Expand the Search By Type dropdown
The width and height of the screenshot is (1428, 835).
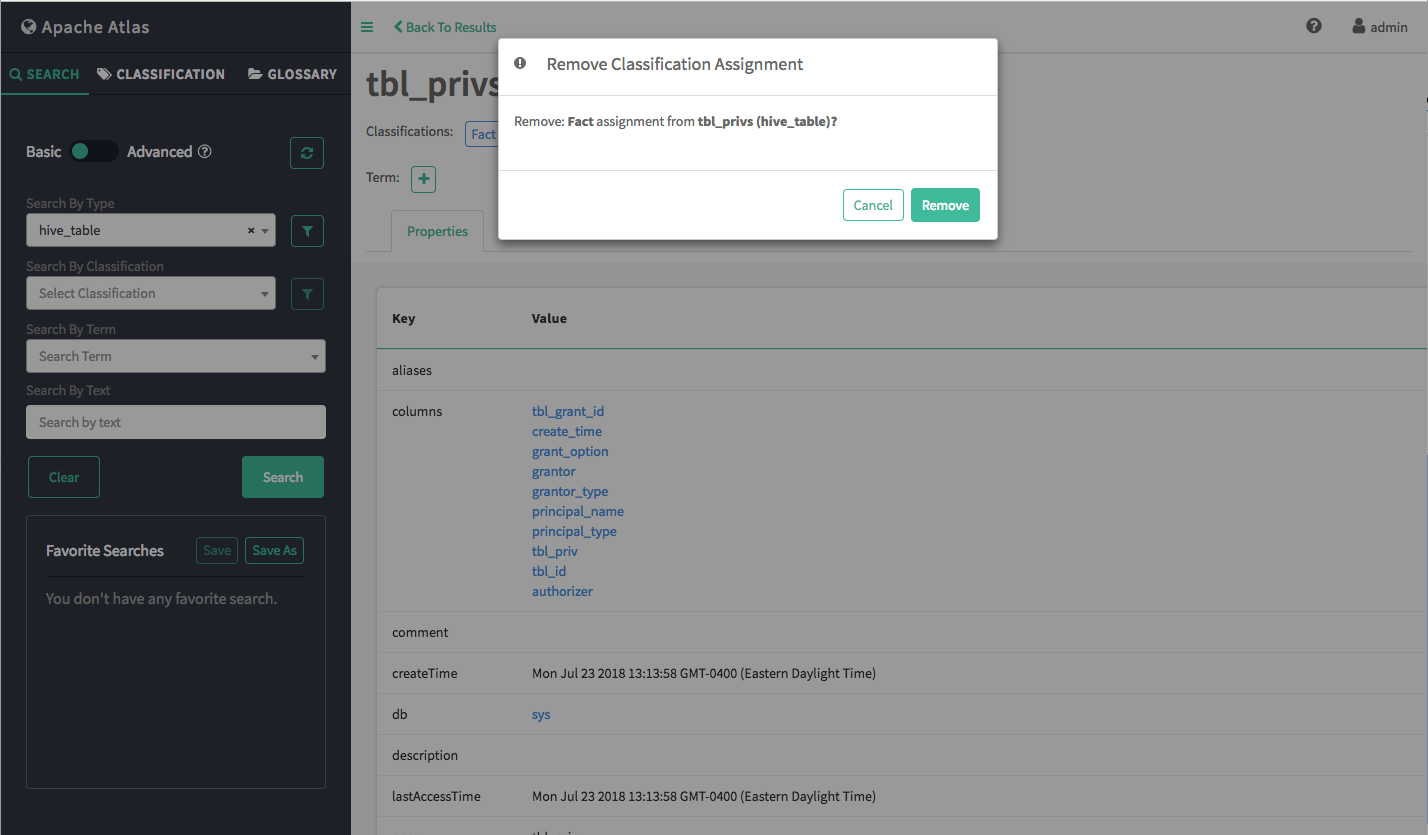(x=150, y=230)
